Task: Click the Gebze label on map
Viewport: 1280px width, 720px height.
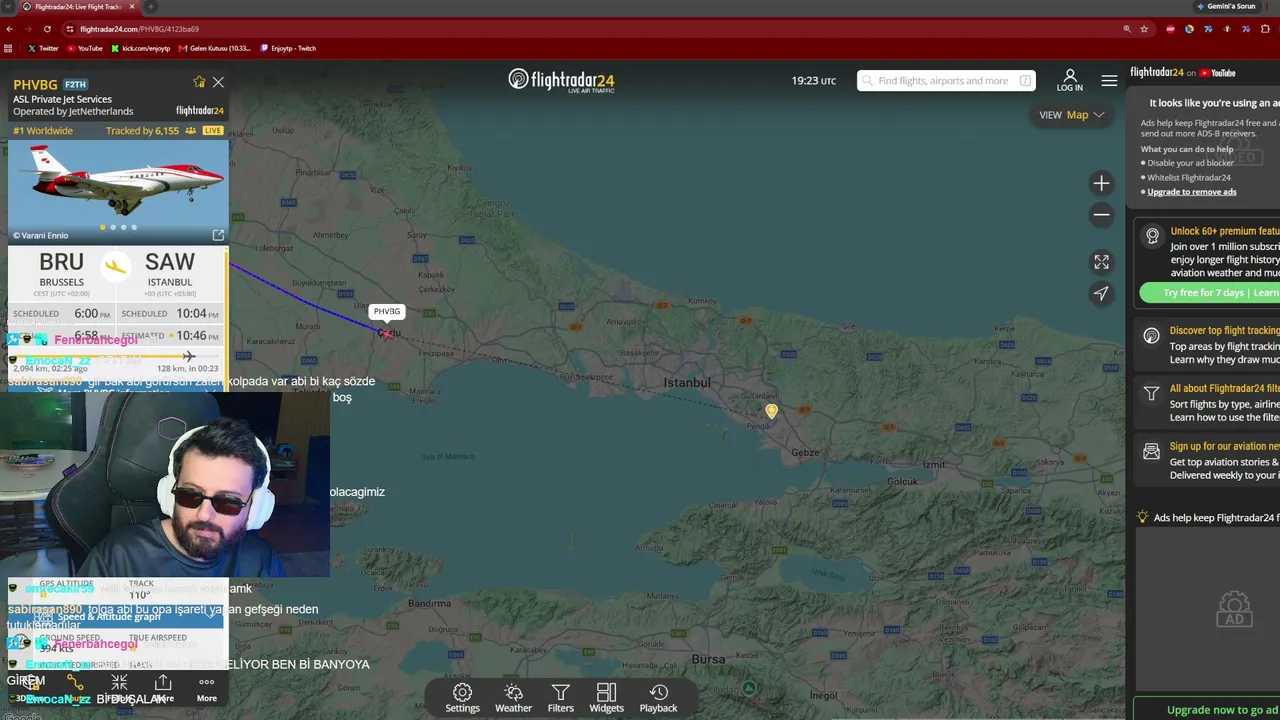Action: pyautogui.click(x=805, y=453)
